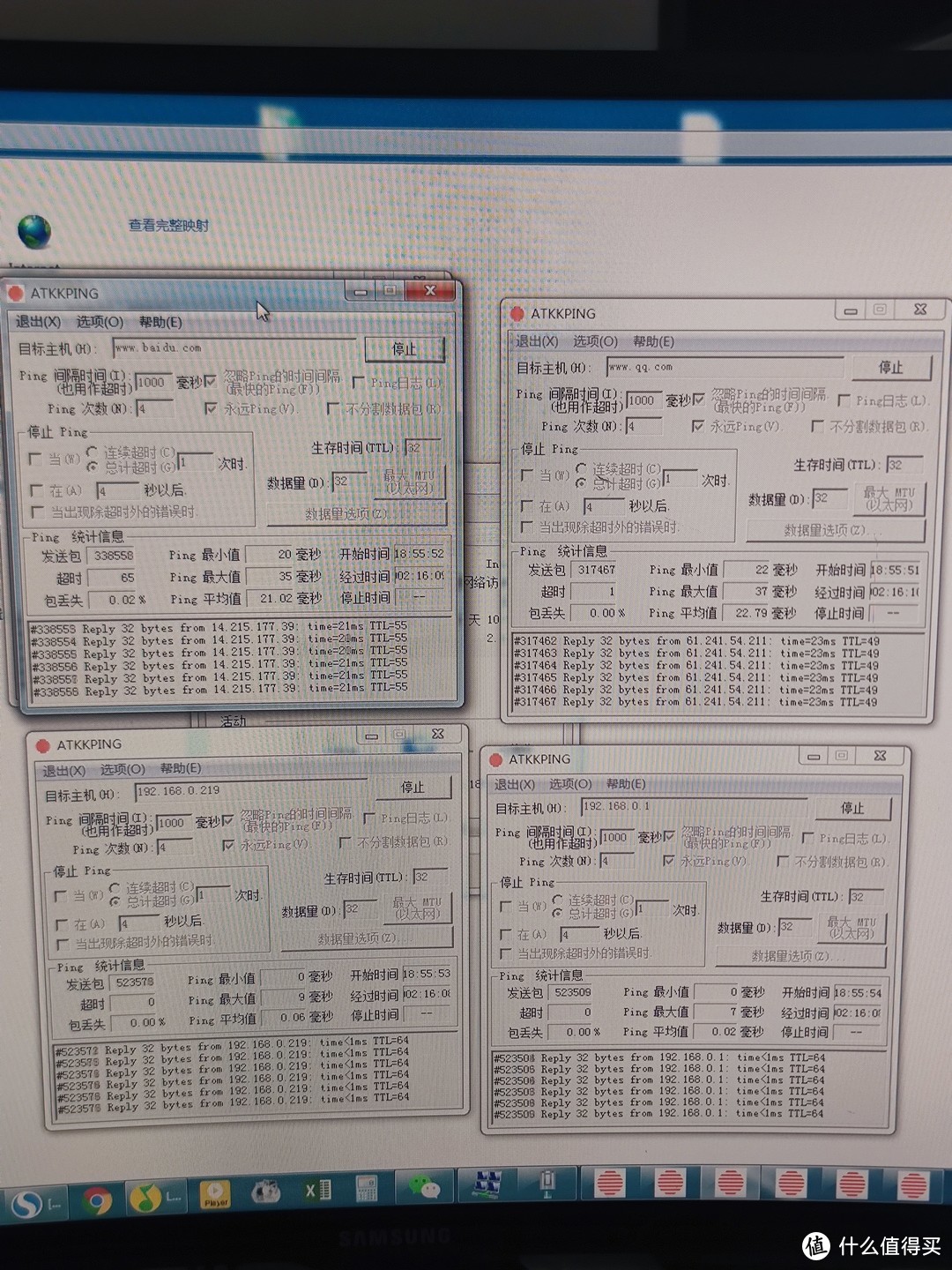Click Ping average value 21.02 in baidu window
Viewport: 952px width, 1270px height.
(x=269, y=599)
